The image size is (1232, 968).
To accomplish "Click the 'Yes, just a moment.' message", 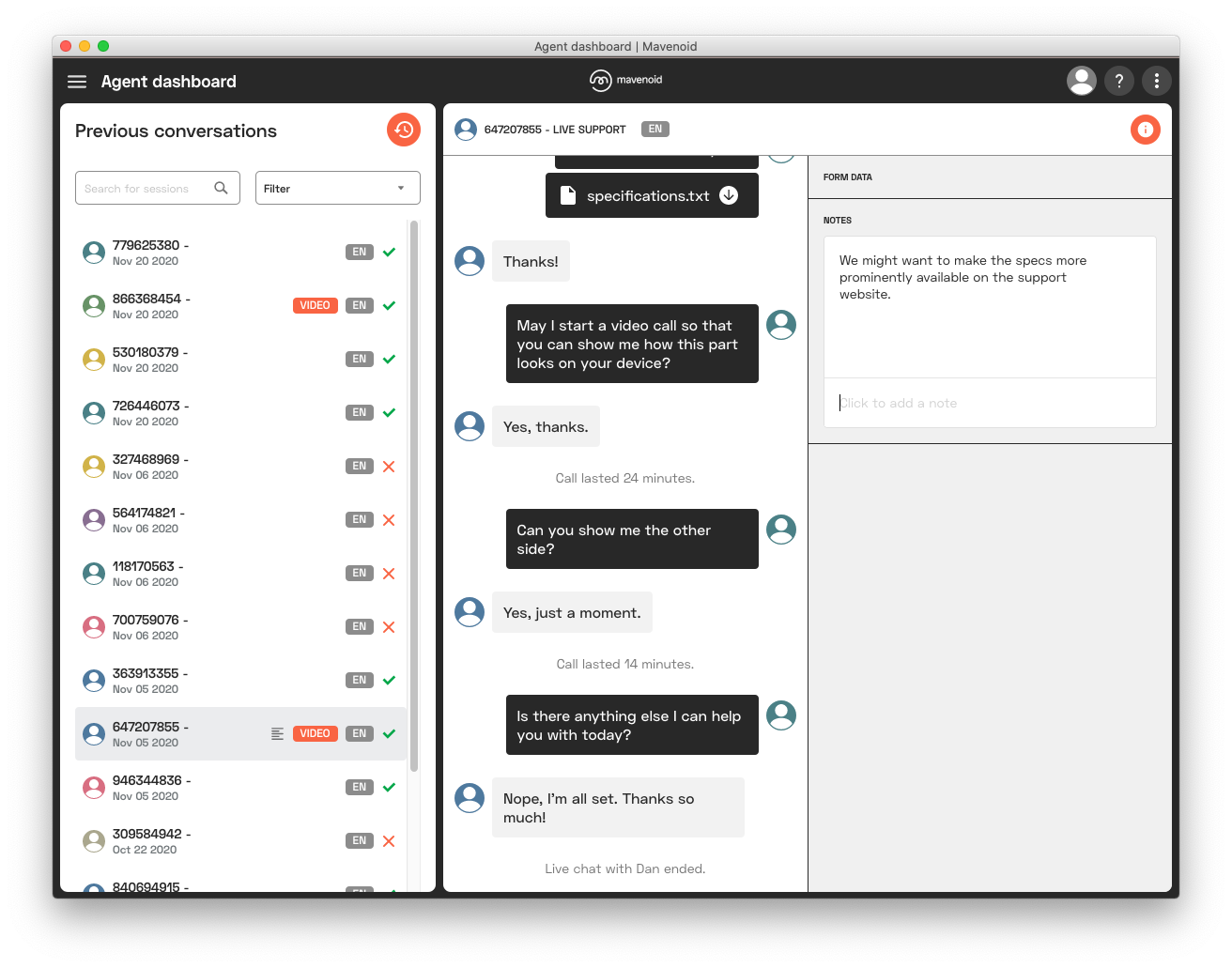I will point(572,612).
